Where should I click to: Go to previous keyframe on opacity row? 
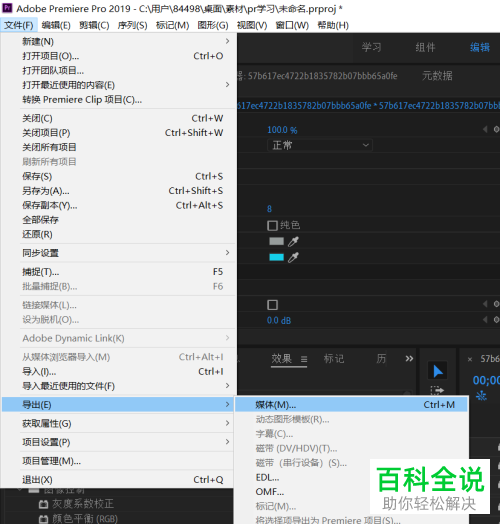click(x=485, y=129)
